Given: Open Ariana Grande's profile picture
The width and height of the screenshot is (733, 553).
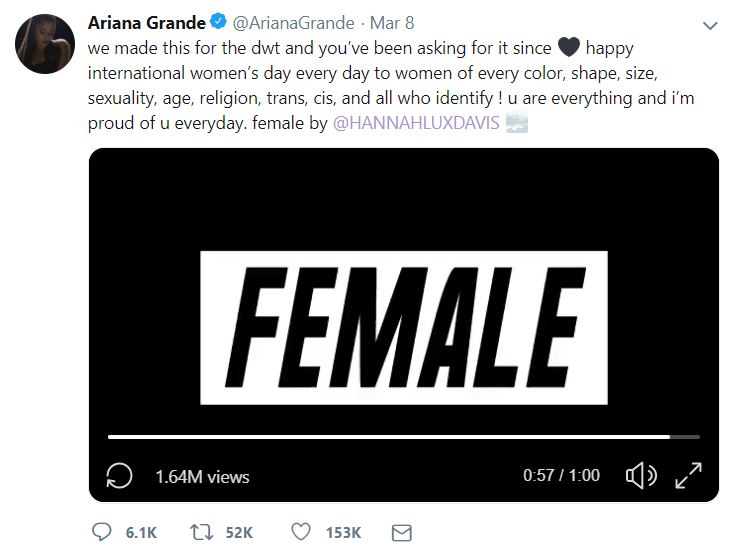Looking at the screenshot, I should [x=43, y=44].
